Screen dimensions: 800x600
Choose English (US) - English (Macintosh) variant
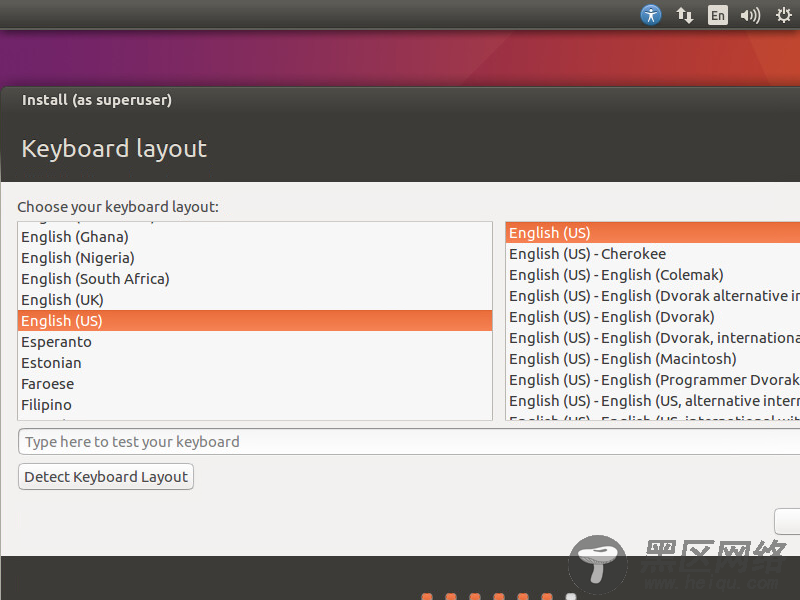[653, 359]
